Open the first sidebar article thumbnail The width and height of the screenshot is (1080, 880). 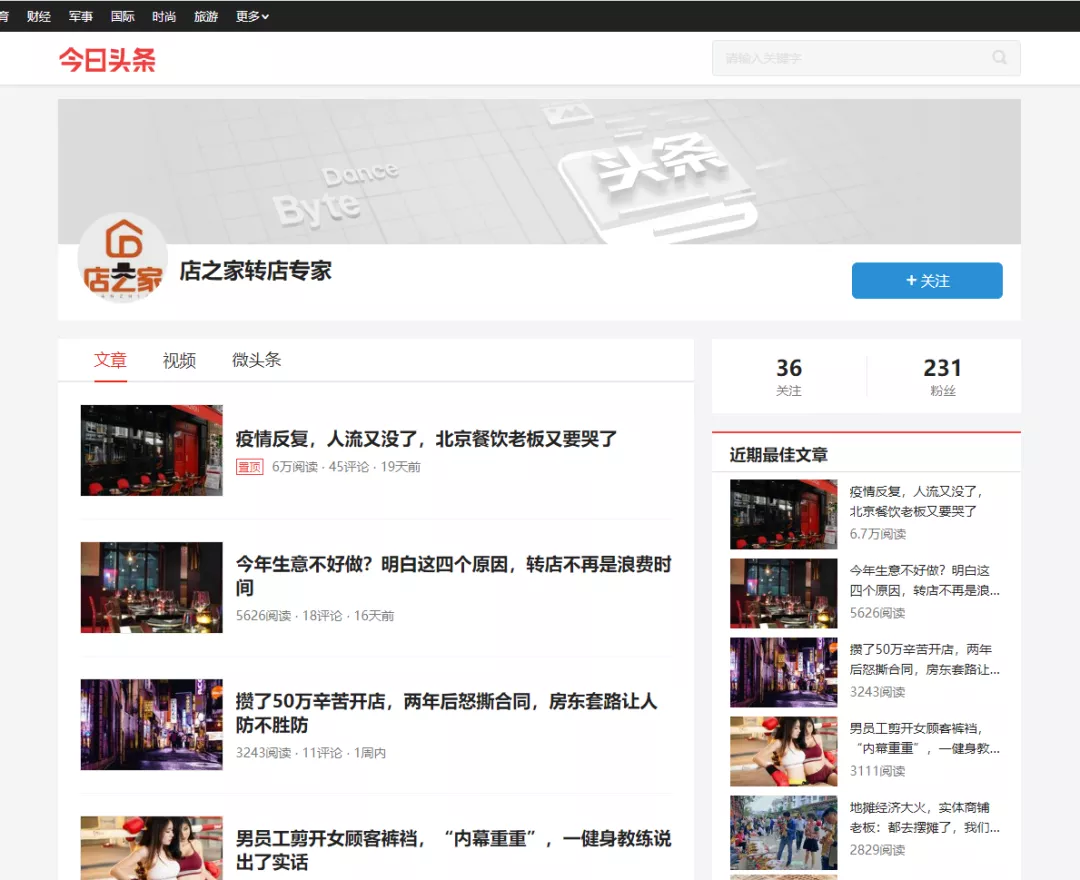click(783, 514)
